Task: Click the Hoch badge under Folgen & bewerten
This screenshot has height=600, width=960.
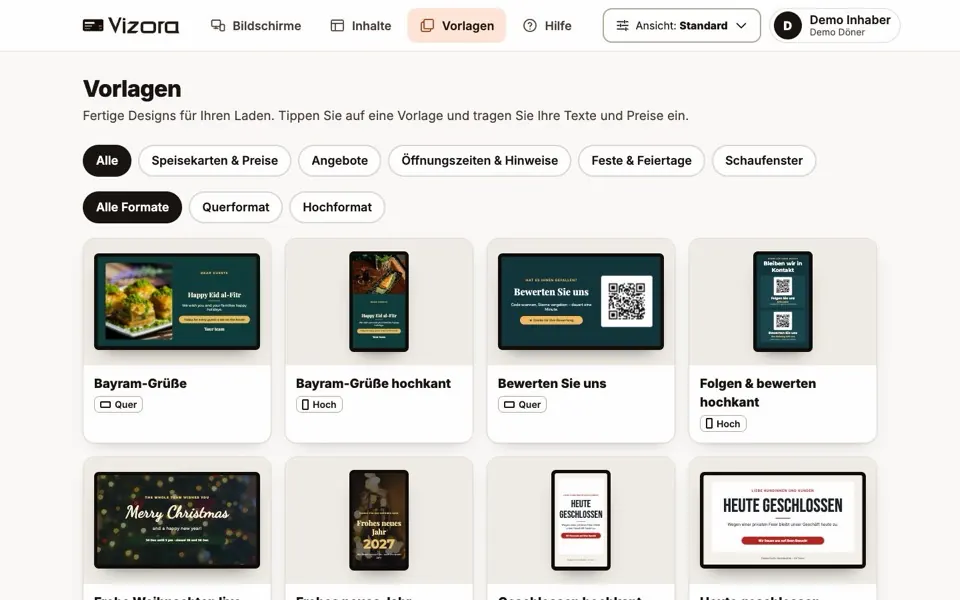Action: [x=723, y=424]
